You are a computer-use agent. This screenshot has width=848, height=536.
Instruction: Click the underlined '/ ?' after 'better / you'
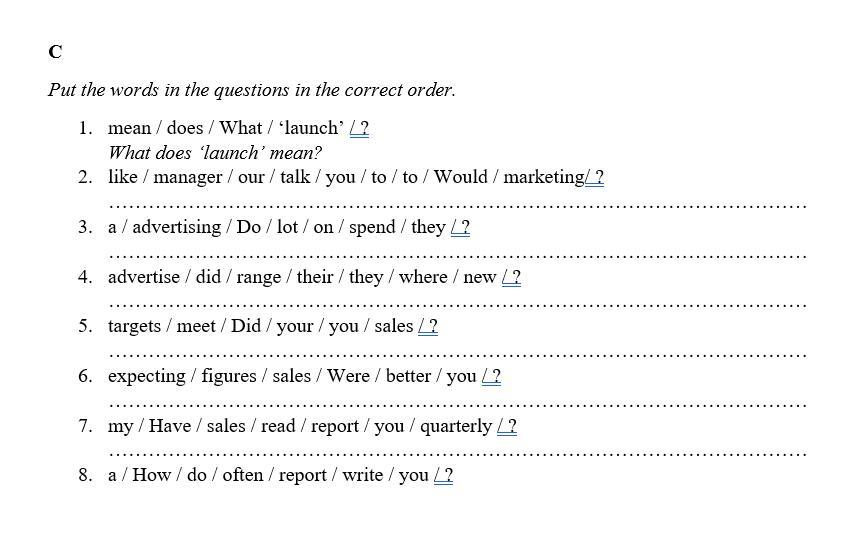[491, 376]
